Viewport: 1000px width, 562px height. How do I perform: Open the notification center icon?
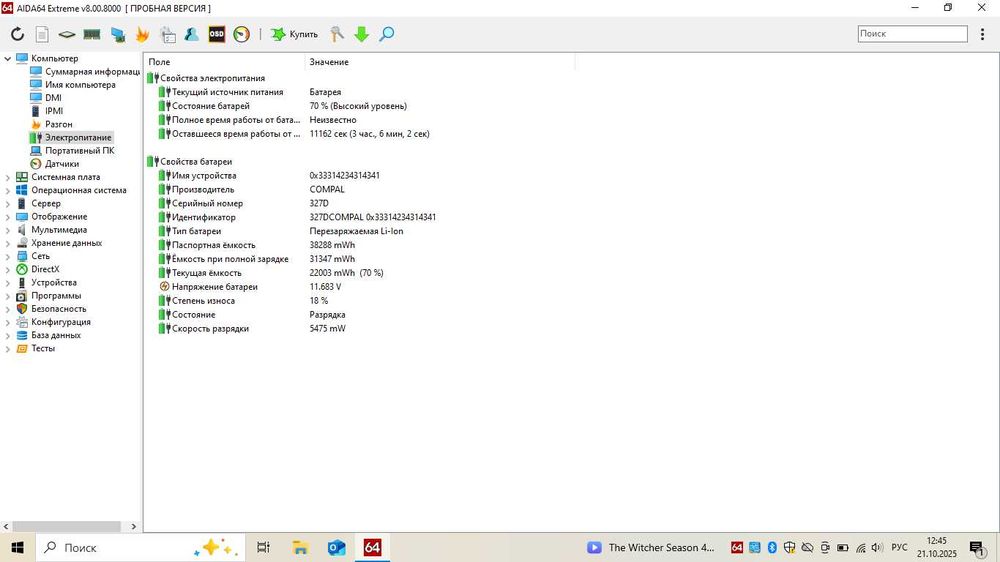coord(977,548)
